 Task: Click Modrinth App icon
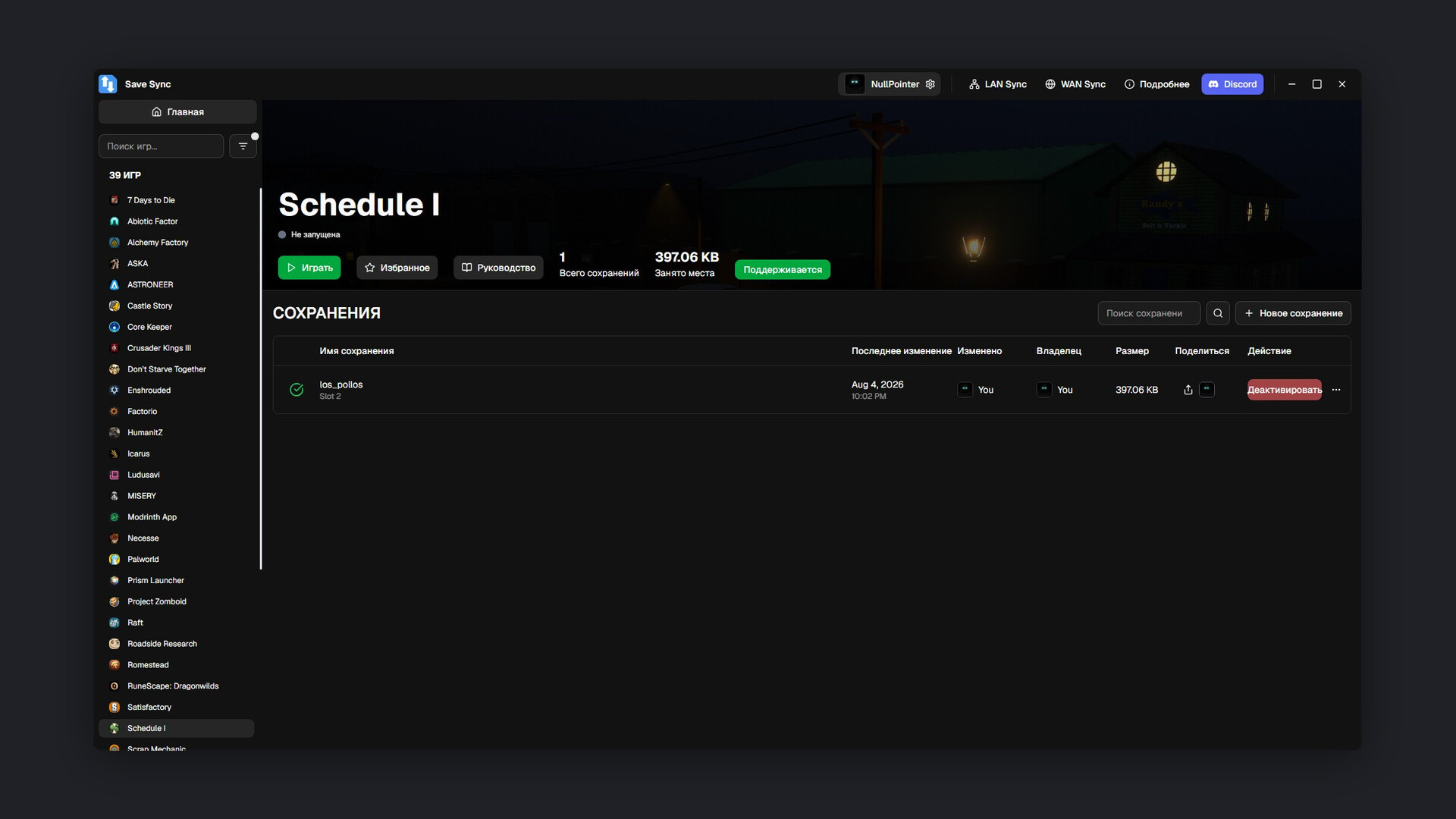click(115, 517)
